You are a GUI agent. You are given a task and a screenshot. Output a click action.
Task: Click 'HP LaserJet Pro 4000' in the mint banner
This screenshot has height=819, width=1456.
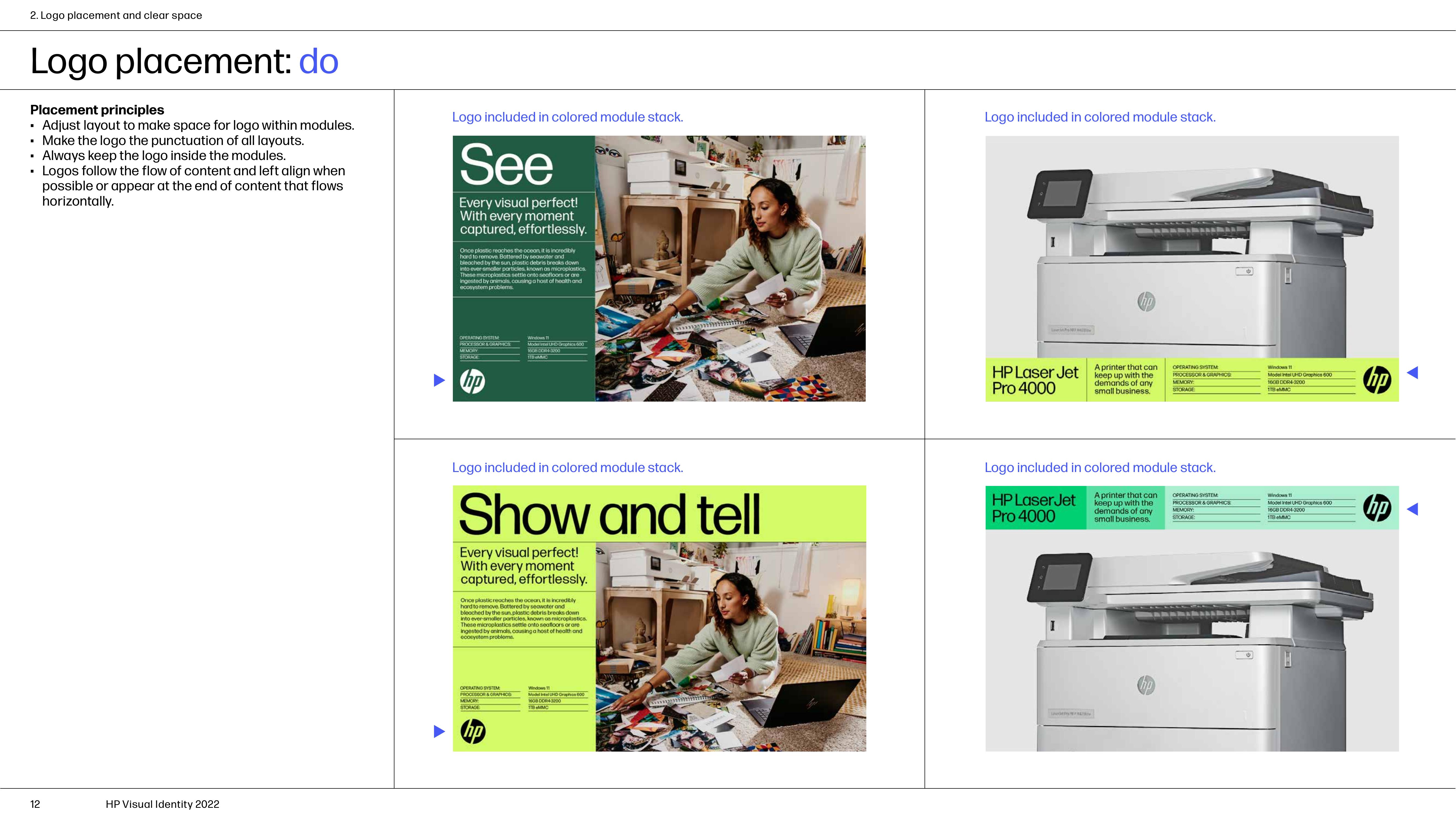[1034, 508]
